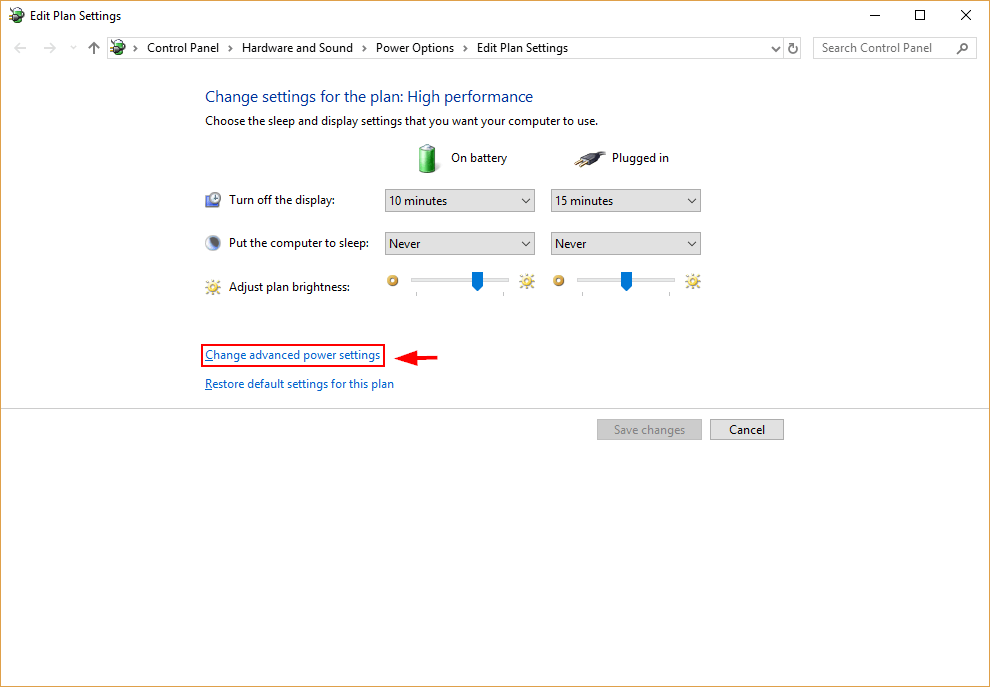
Task: Expand chevron after Power Options breadcrumb
Action: coord(465,48)
